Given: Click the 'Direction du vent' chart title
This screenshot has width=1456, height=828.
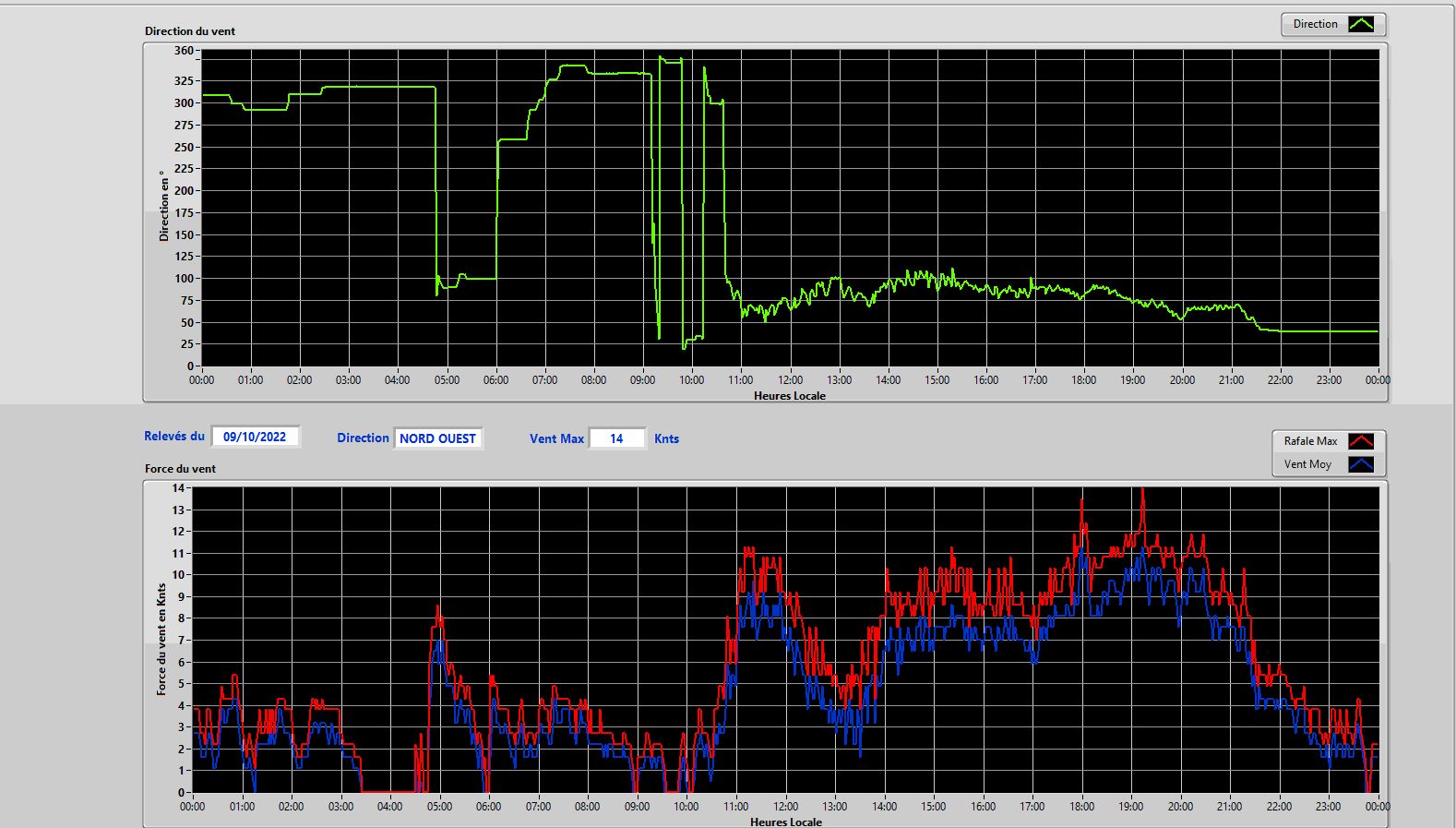Looking at the screenshot, I should pos(190,30).
